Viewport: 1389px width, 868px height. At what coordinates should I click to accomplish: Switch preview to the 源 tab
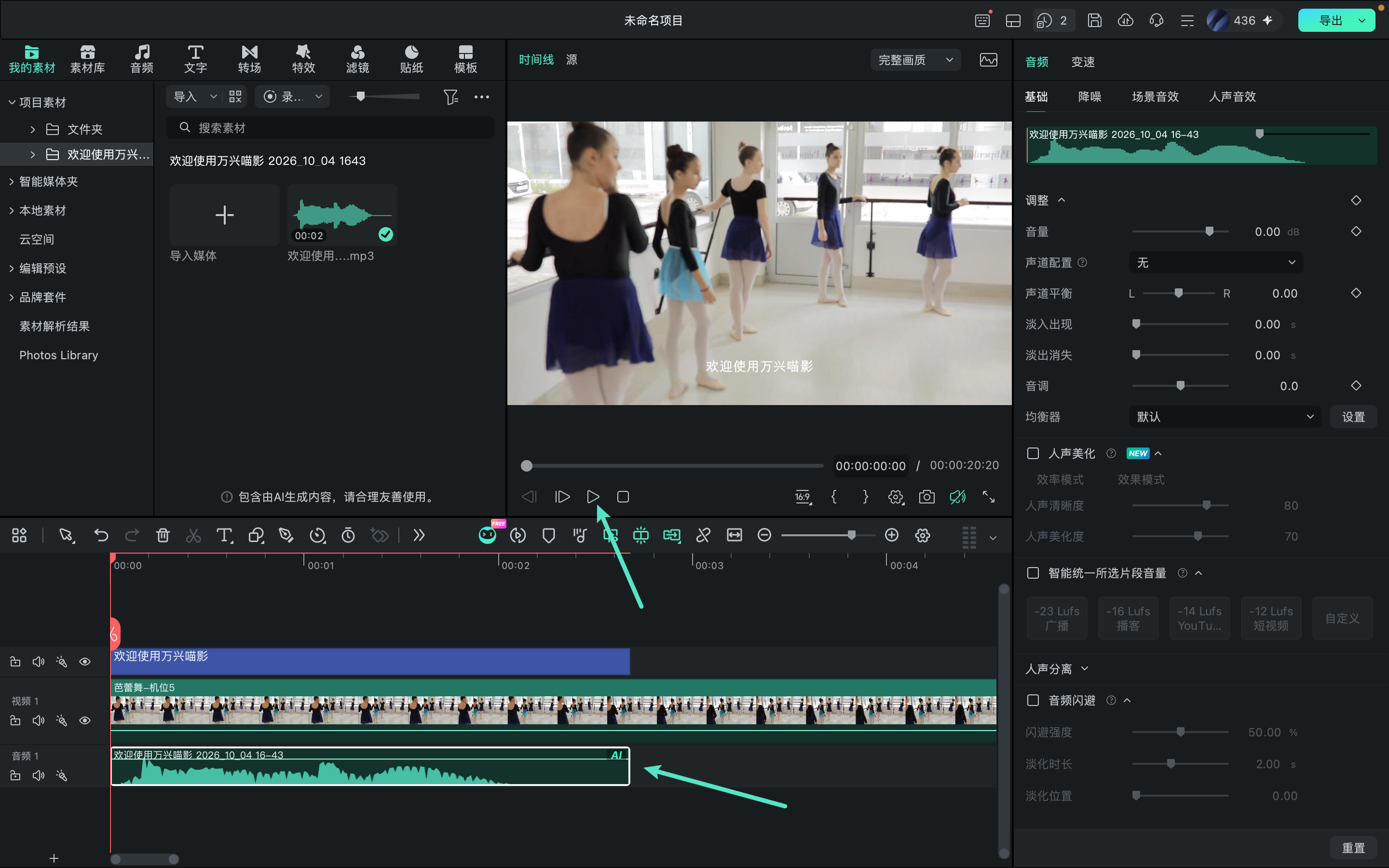tap(572, 60)
